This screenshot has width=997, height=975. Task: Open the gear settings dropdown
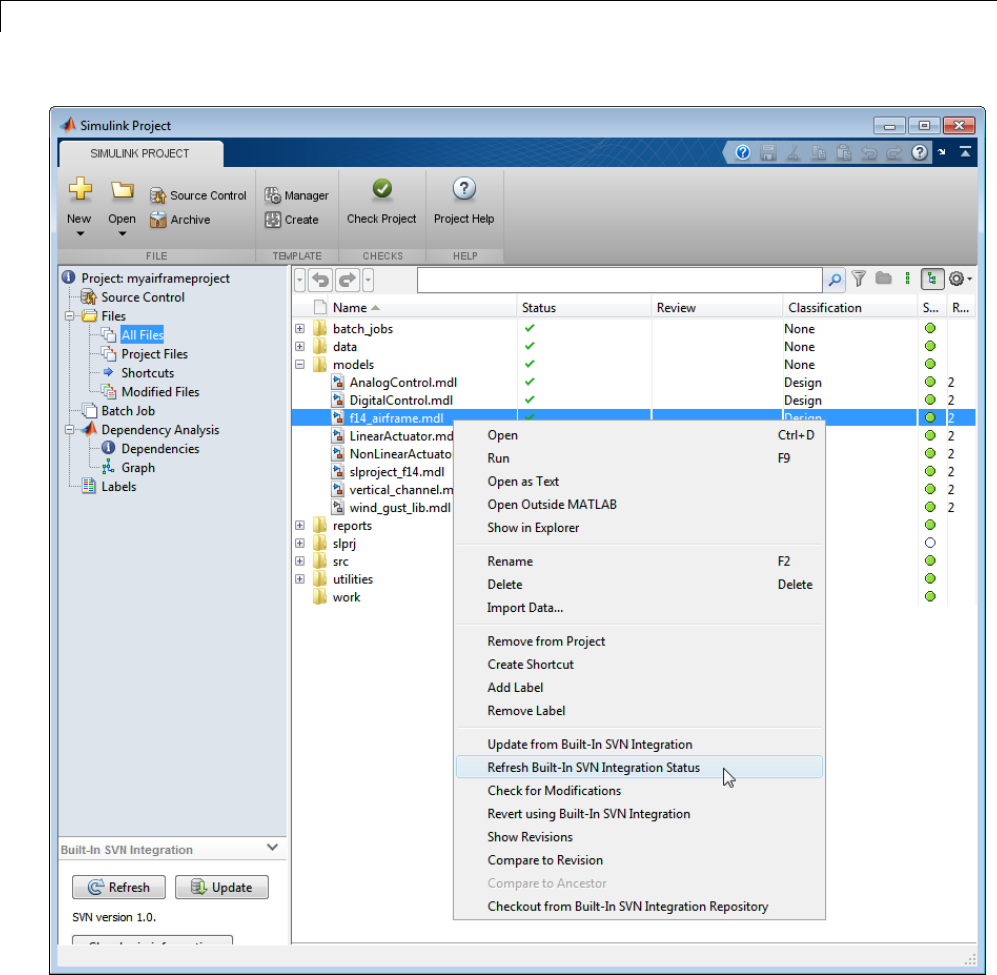tap(959, 279)
